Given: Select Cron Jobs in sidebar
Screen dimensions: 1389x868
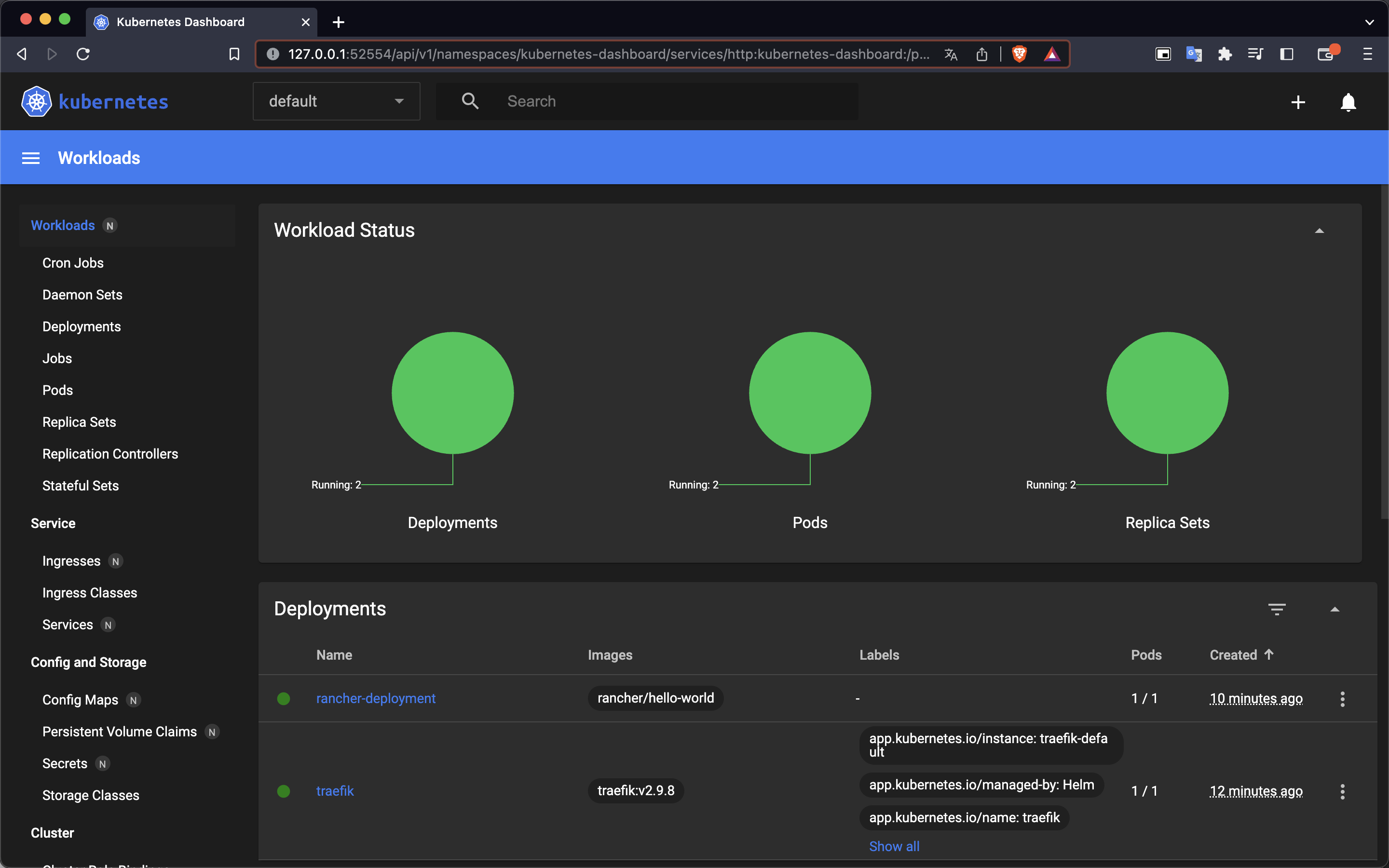Looking at the screenshot, I should [73, 263].
